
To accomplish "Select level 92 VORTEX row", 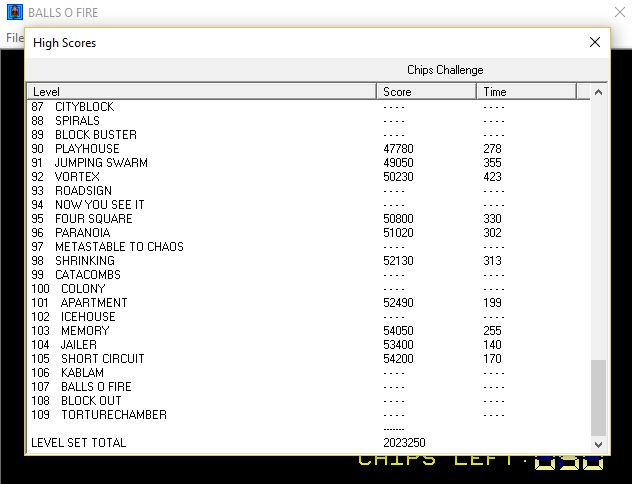I will pyautogui.click(x=77, y=177).
